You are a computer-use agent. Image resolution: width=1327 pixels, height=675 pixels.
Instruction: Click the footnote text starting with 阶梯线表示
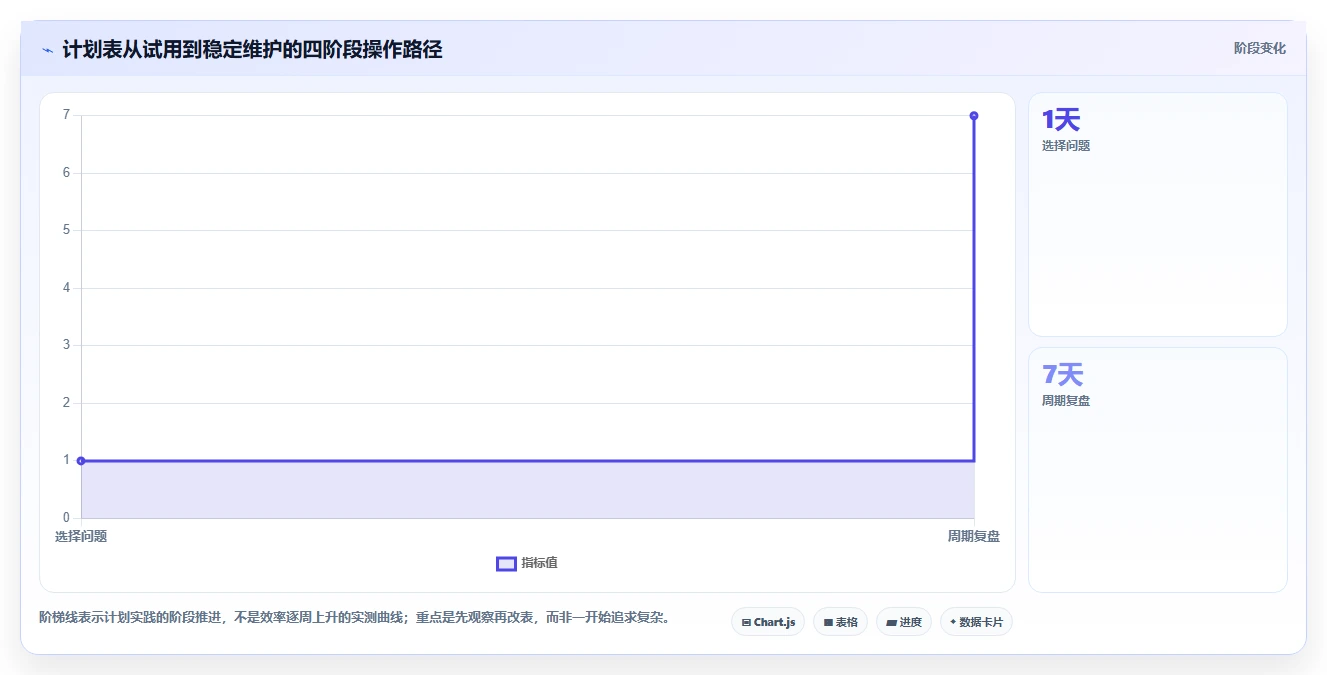(354, 618)
